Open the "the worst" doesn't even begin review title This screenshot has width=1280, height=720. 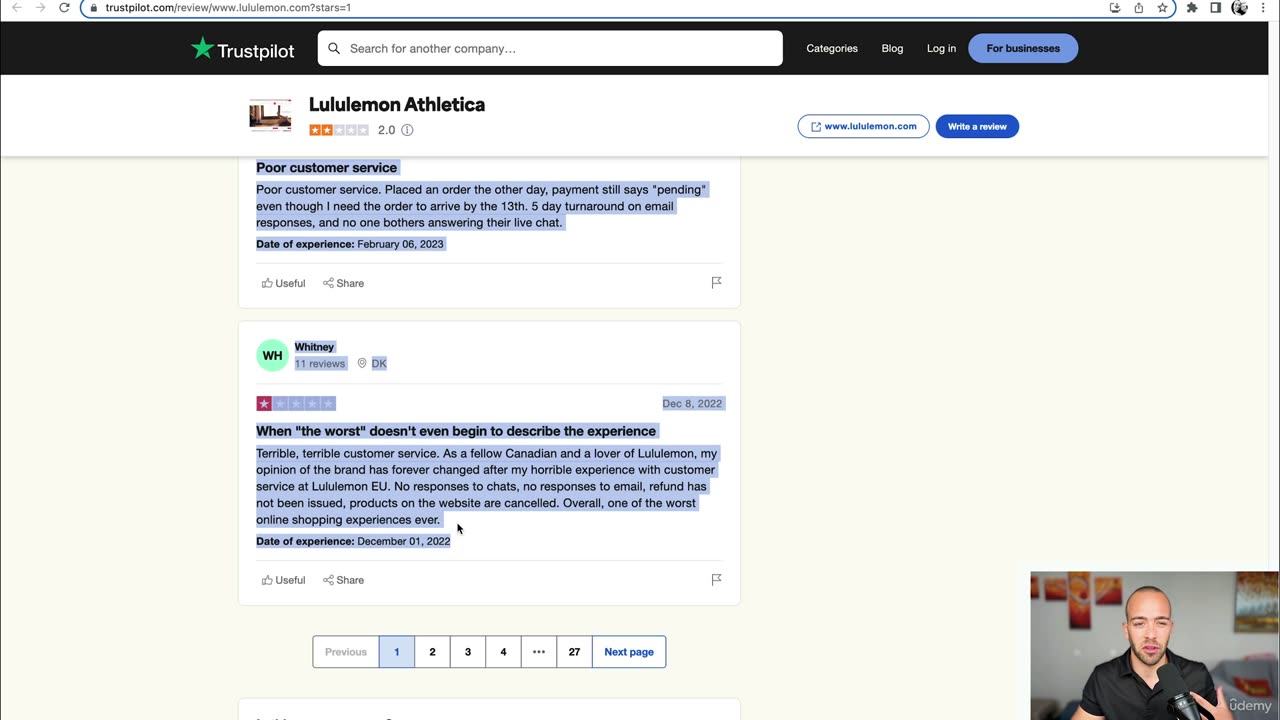(x=456, y=431)
